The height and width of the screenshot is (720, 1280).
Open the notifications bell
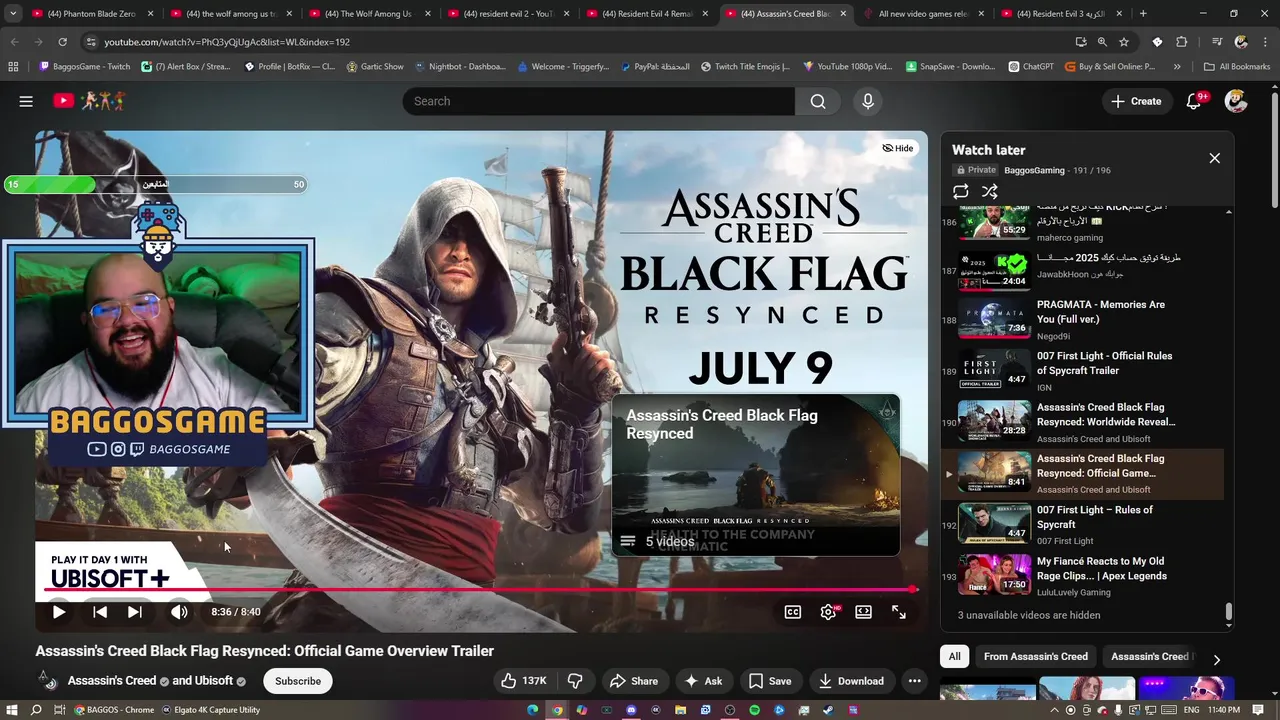coord(1194,101)
